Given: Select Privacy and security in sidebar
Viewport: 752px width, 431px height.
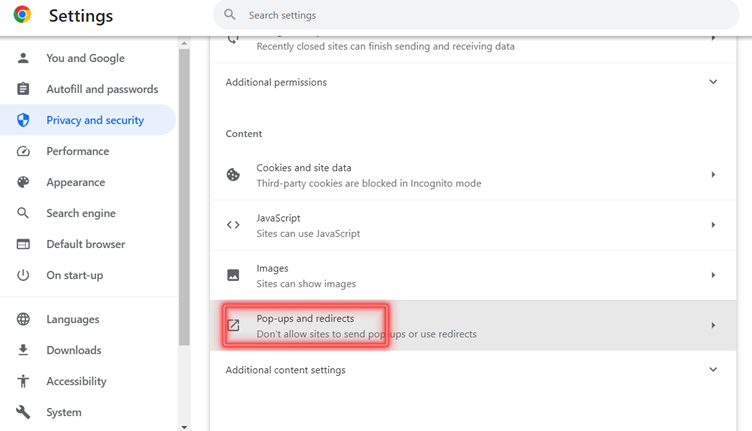Looking at the screenshot, I should tap(88, 120).
